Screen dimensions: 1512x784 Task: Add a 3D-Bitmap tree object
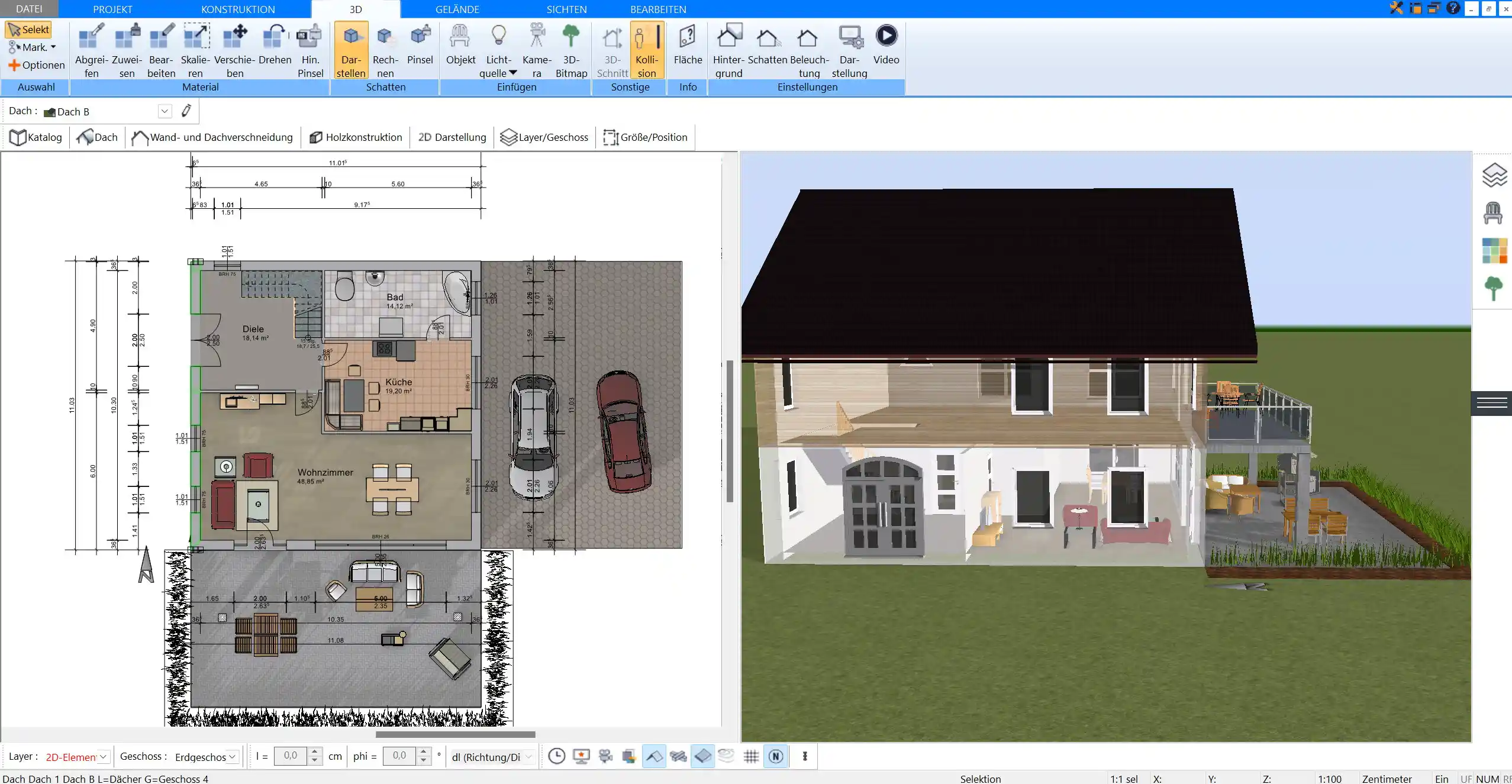pyautogui.click(x=571, y=50)
